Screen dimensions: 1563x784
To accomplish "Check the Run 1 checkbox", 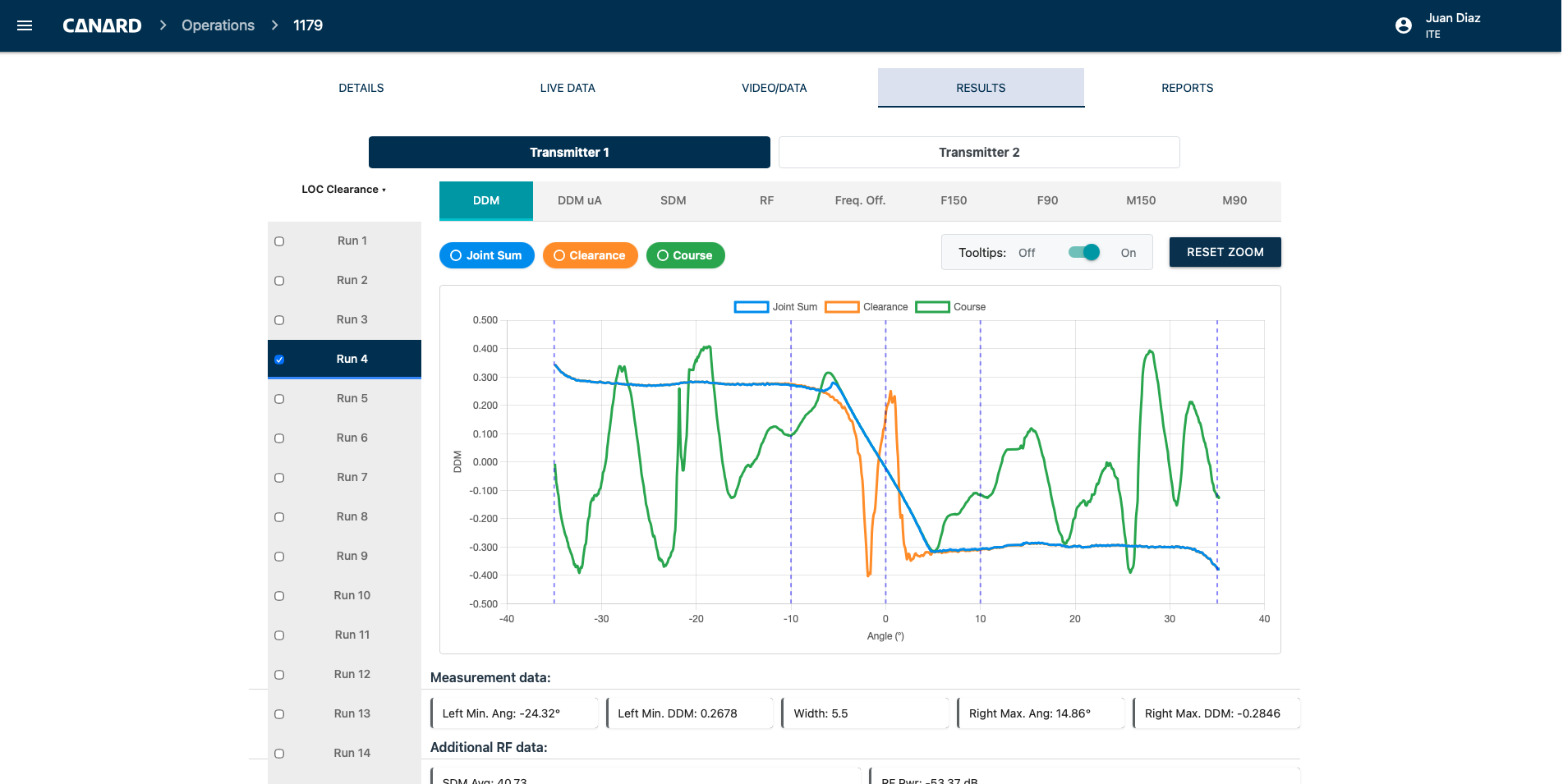I will tap(279, 241).
